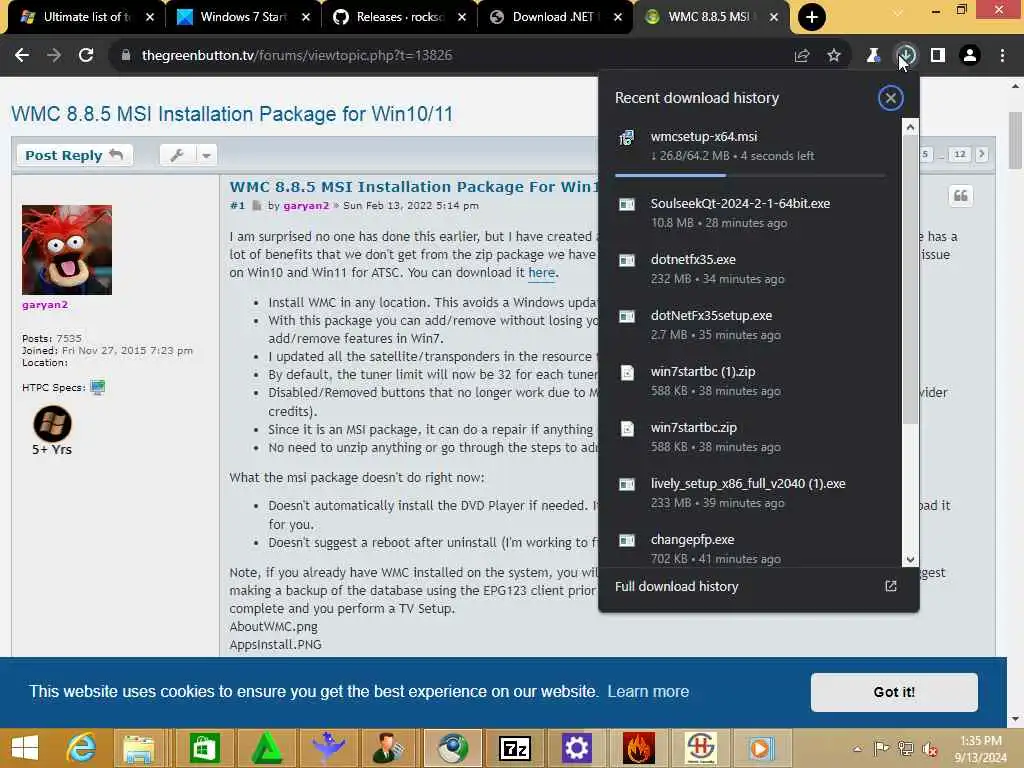
Task: Open SoulseekQt-2024-2-1-64bit.exe download entry
Action: point(750,213)
